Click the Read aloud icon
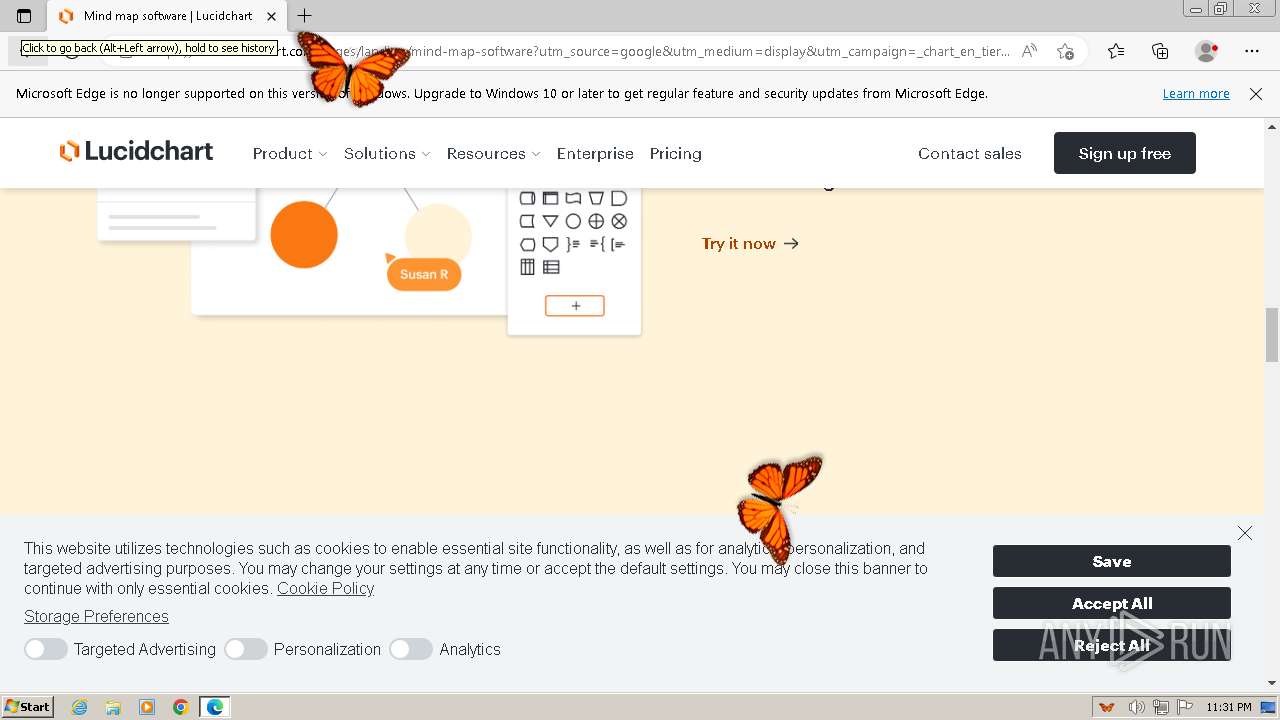This screenshot has height=720, width=1280. pos(1029,51)
